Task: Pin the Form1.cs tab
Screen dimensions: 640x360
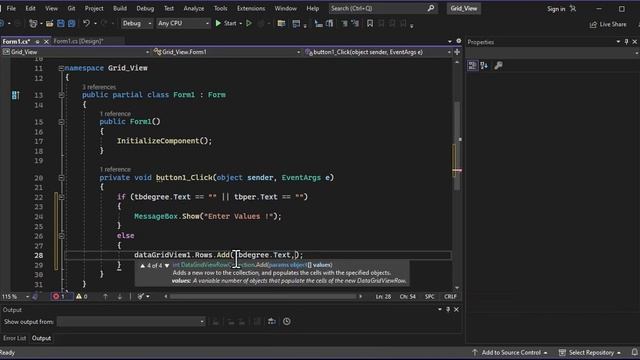Action: [37, 42]
